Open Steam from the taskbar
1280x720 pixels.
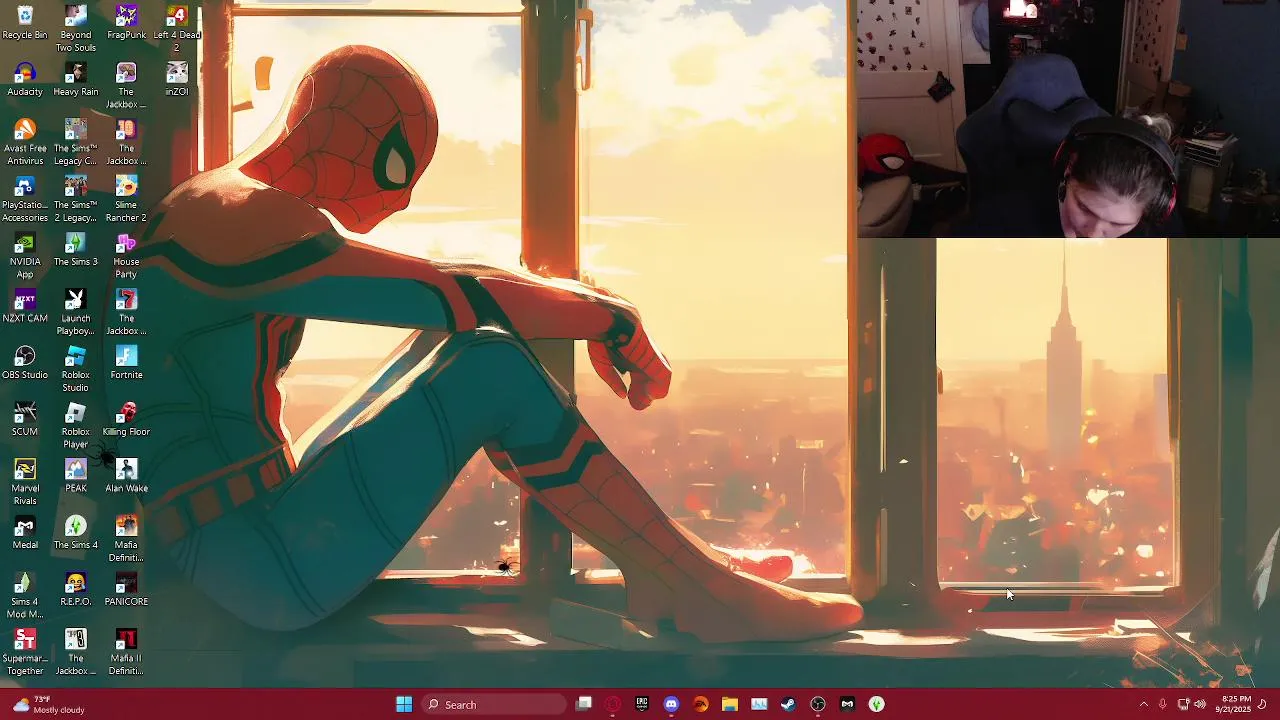(788, 704)
